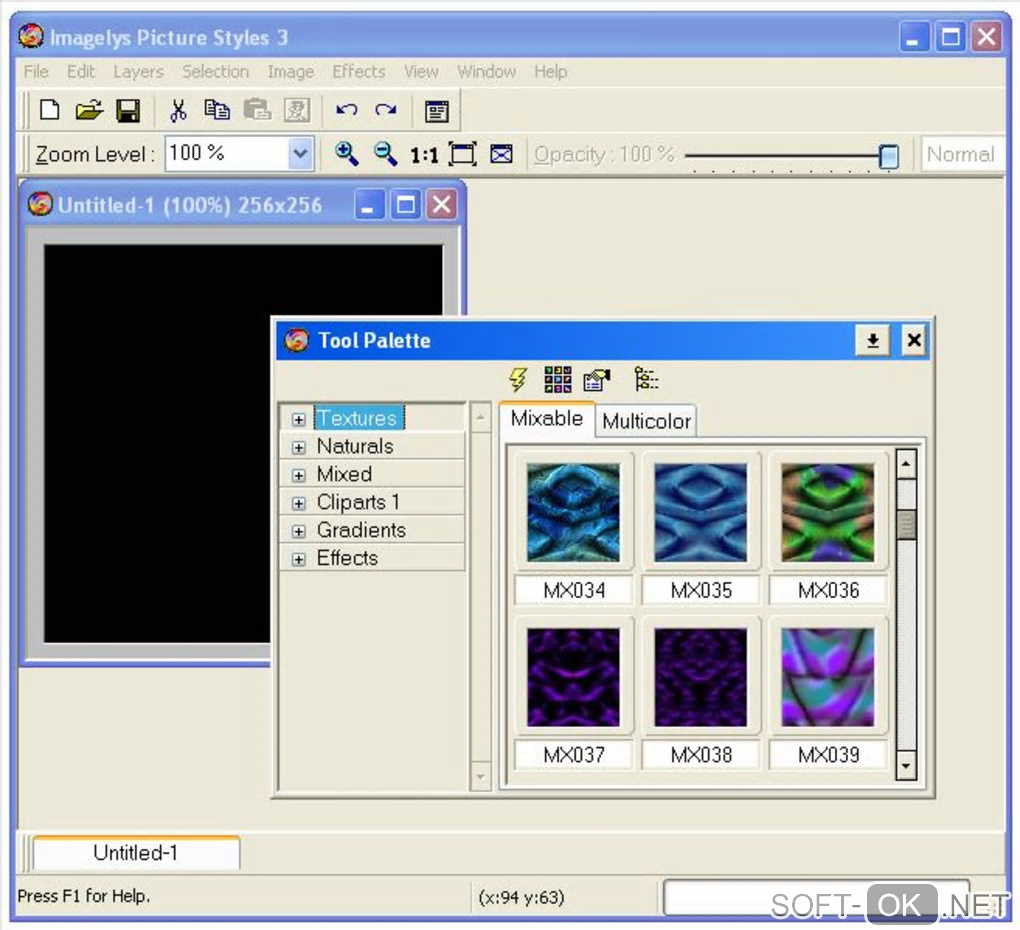Click the fit-to-window frame icon

(463, 154)
